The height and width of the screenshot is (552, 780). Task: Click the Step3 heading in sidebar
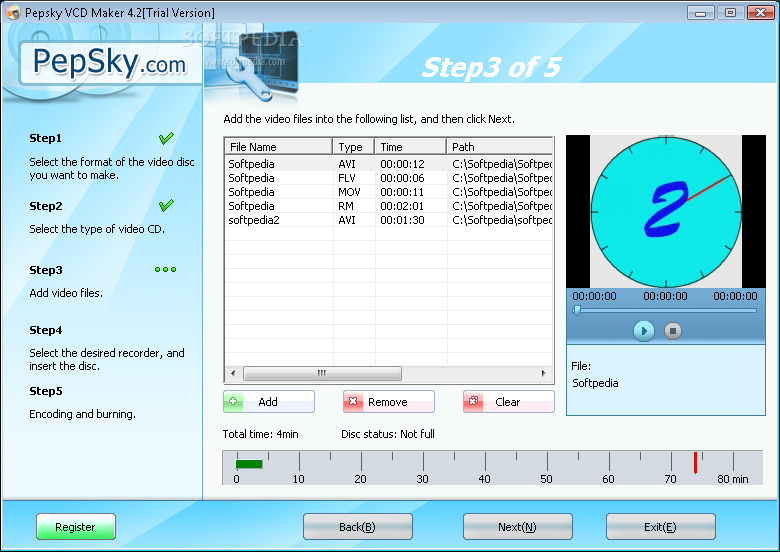tap(46, 270)
